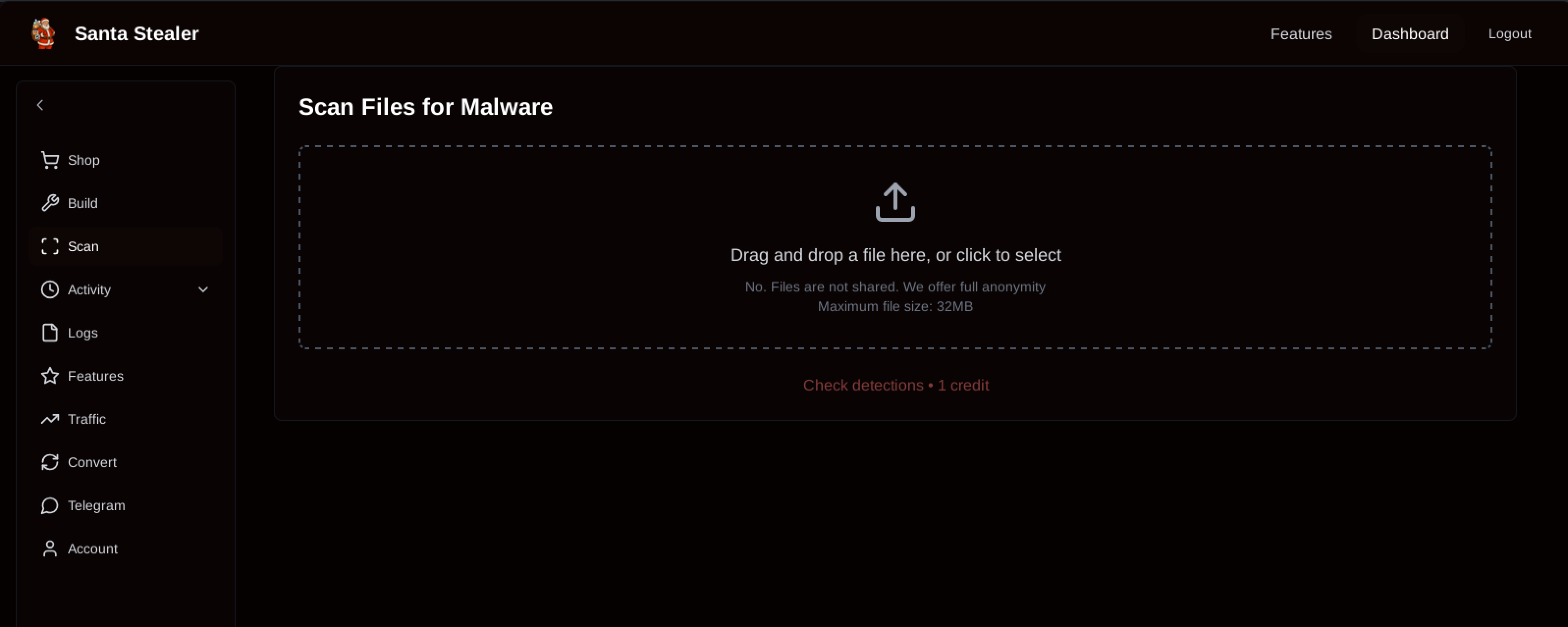The image size is (1568, 627).
Task: Select the Shop cart icon in sidebar
Action: click(50, 159)
